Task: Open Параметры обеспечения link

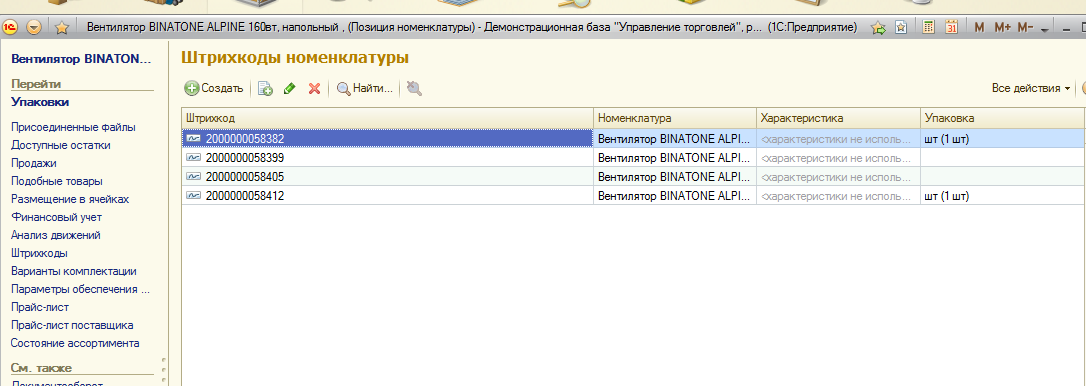Action: point(80,290)
